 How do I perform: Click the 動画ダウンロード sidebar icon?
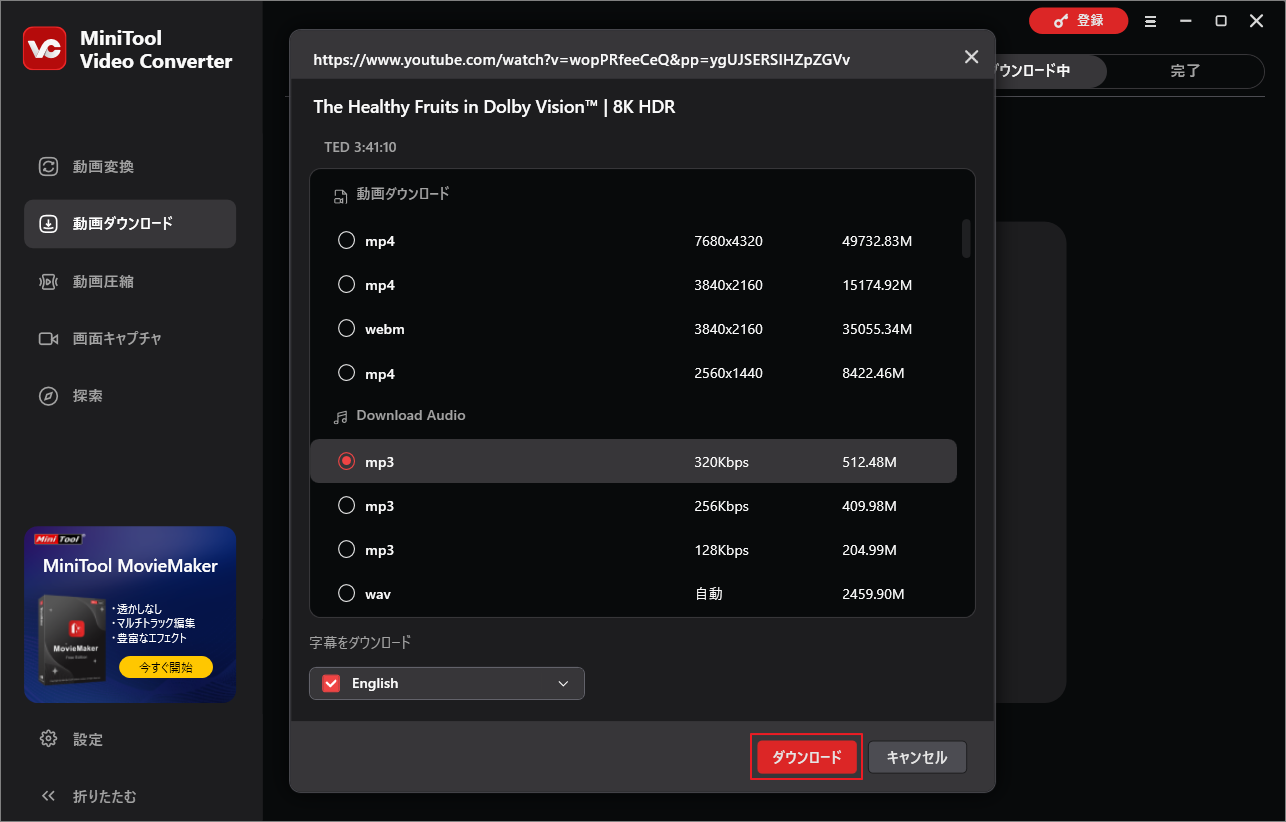[x=48, y=224]
